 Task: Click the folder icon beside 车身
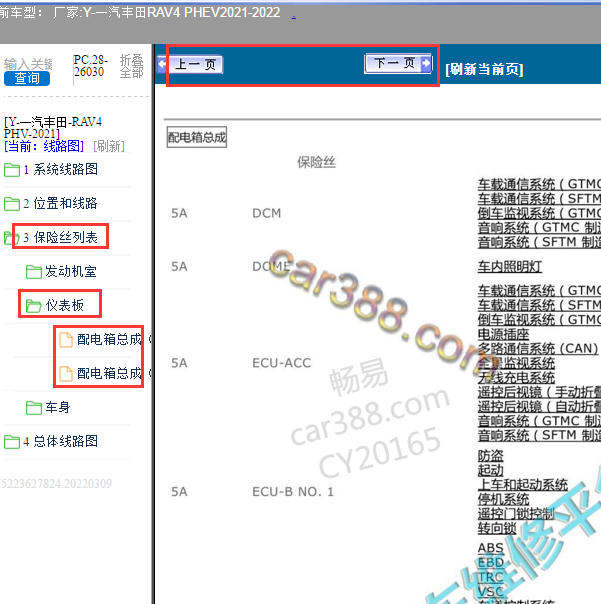click(34, 408)
